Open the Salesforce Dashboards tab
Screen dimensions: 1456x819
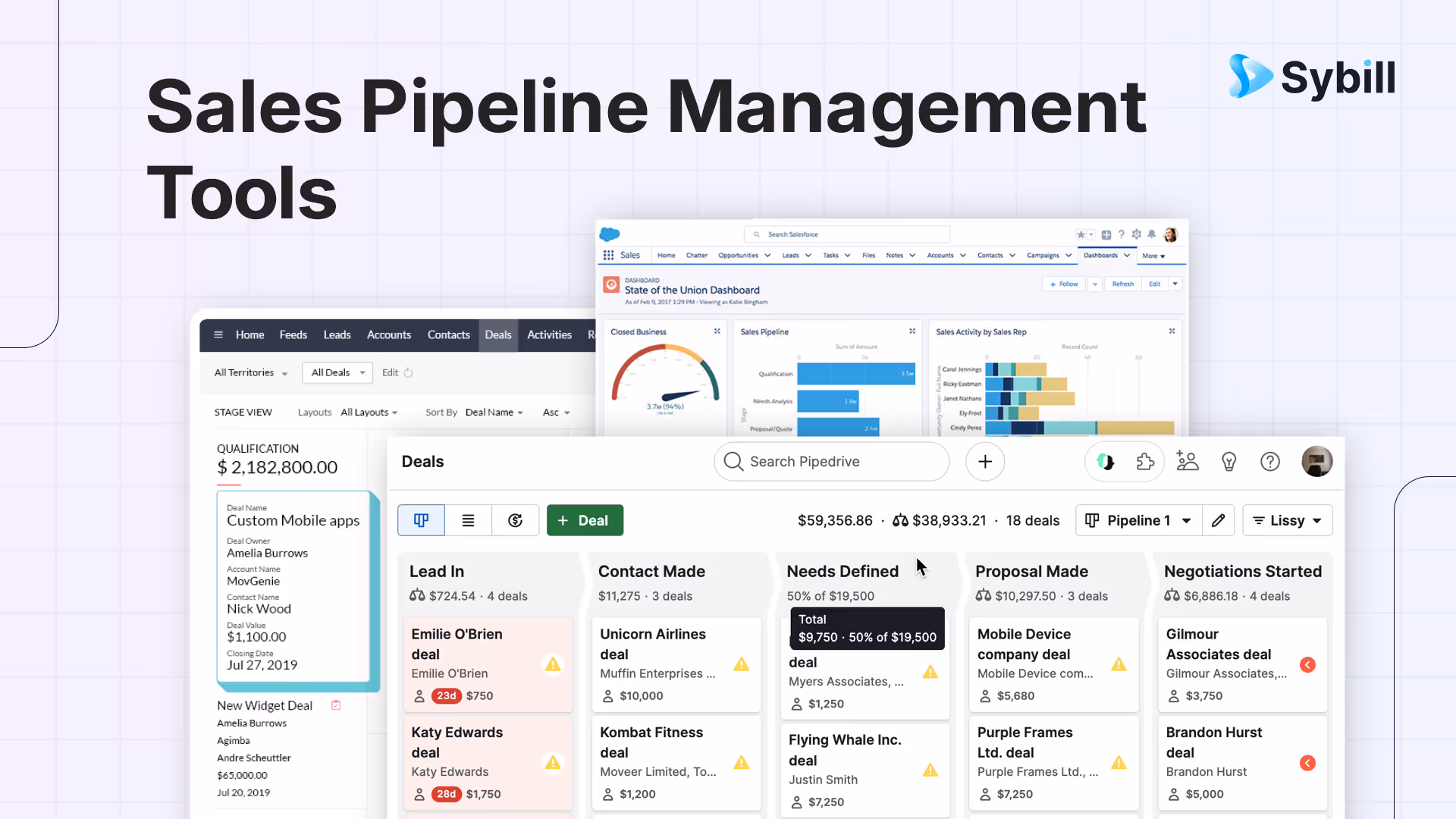(1106, 256)
